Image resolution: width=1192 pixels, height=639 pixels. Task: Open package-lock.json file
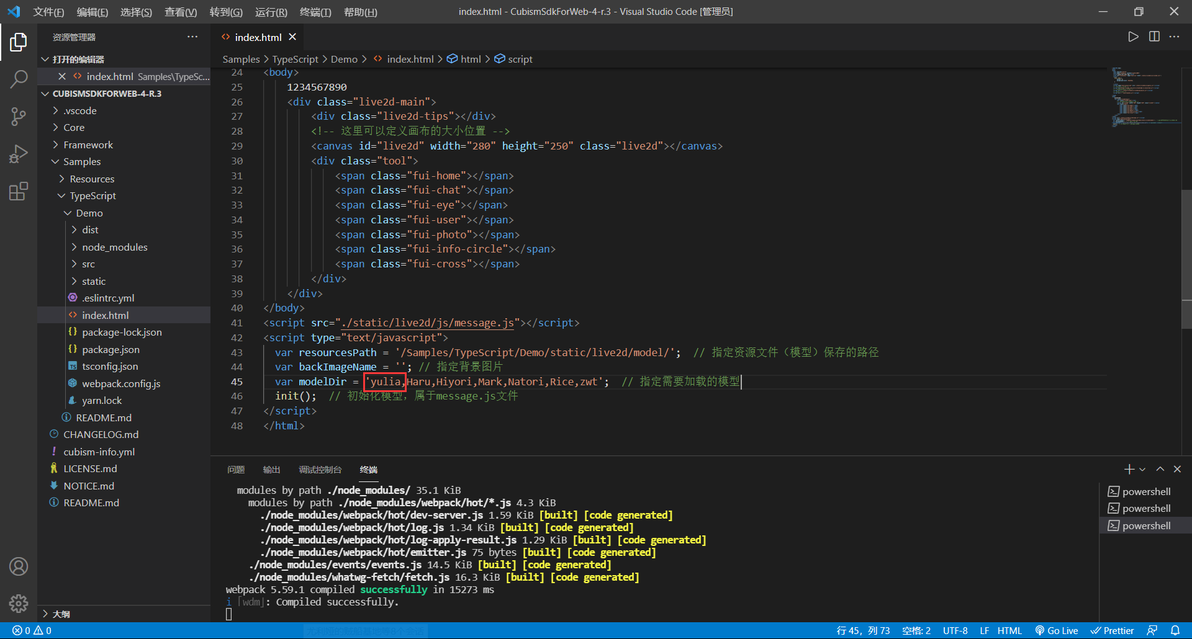click(x=122, y=332)
